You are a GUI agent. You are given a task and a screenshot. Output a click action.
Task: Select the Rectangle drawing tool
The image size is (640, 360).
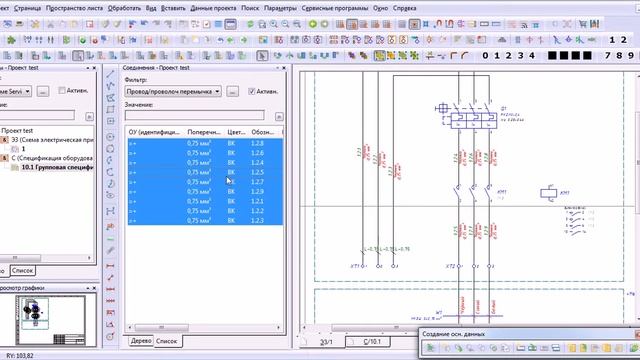pyautogui.click(x=111, y=109)
